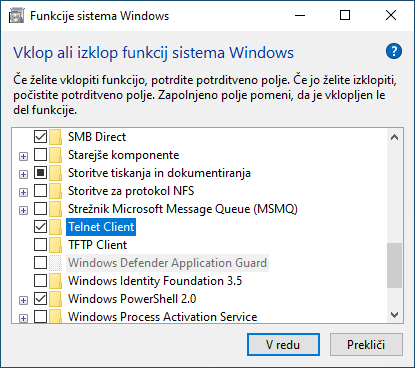
Task: Cancel with the Prekliči button
Action: click(366, 345)
